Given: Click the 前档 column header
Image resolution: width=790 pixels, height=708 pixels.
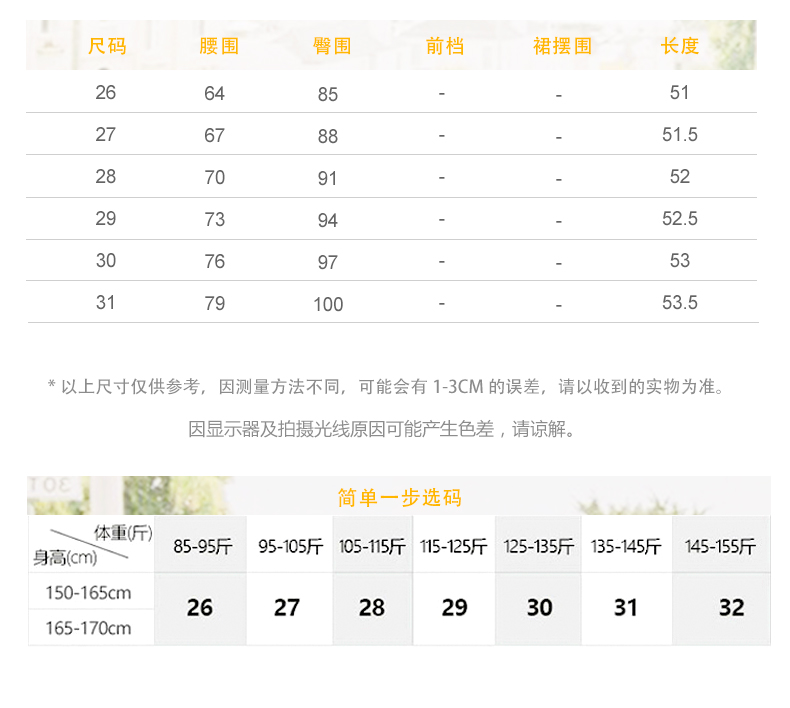Looking at the screenshot, I should coord(445,46).
